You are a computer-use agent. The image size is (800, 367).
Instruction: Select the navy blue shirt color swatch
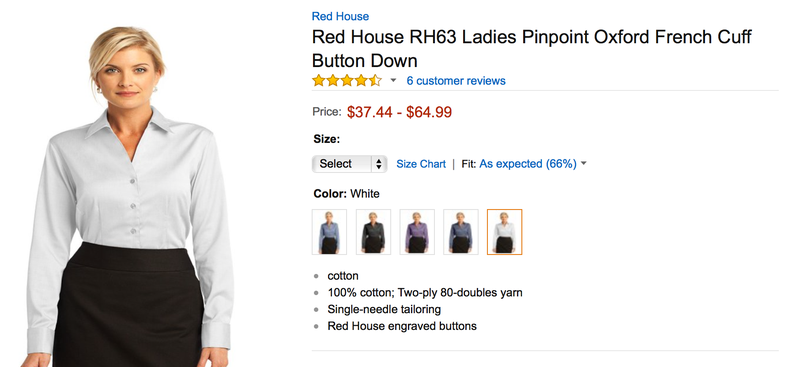(x=461, y=232)
